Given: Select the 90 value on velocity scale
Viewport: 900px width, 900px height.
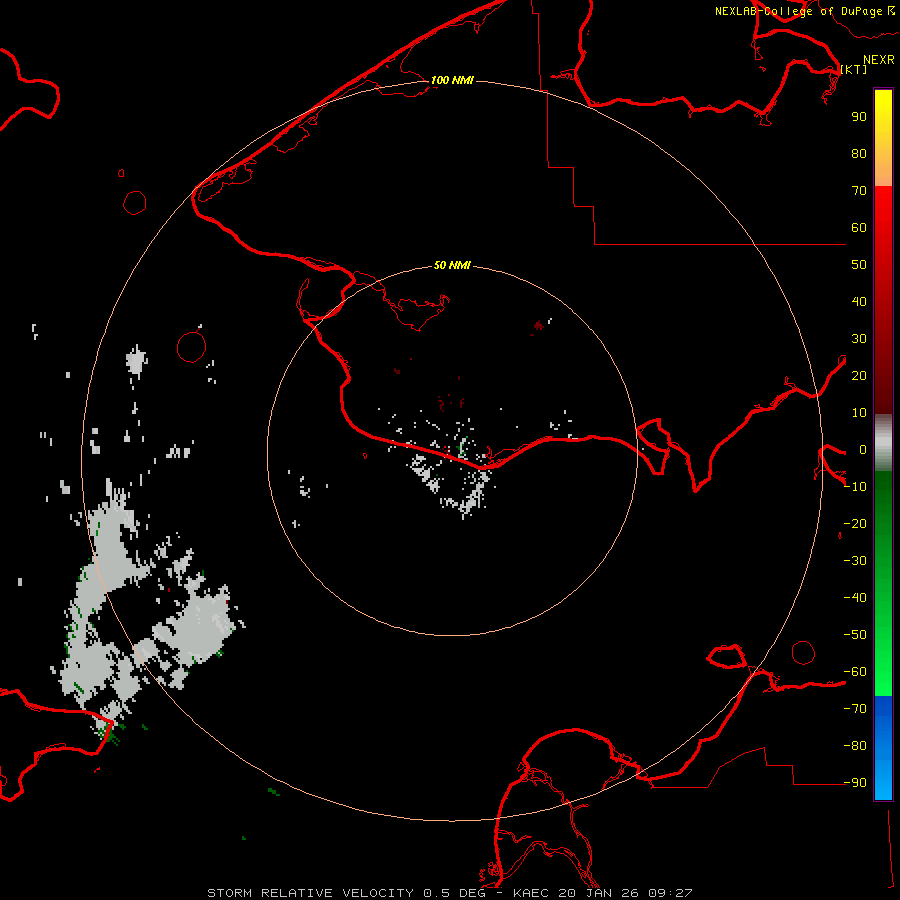Looking at the screenshot, I should (x=859, y=117).
